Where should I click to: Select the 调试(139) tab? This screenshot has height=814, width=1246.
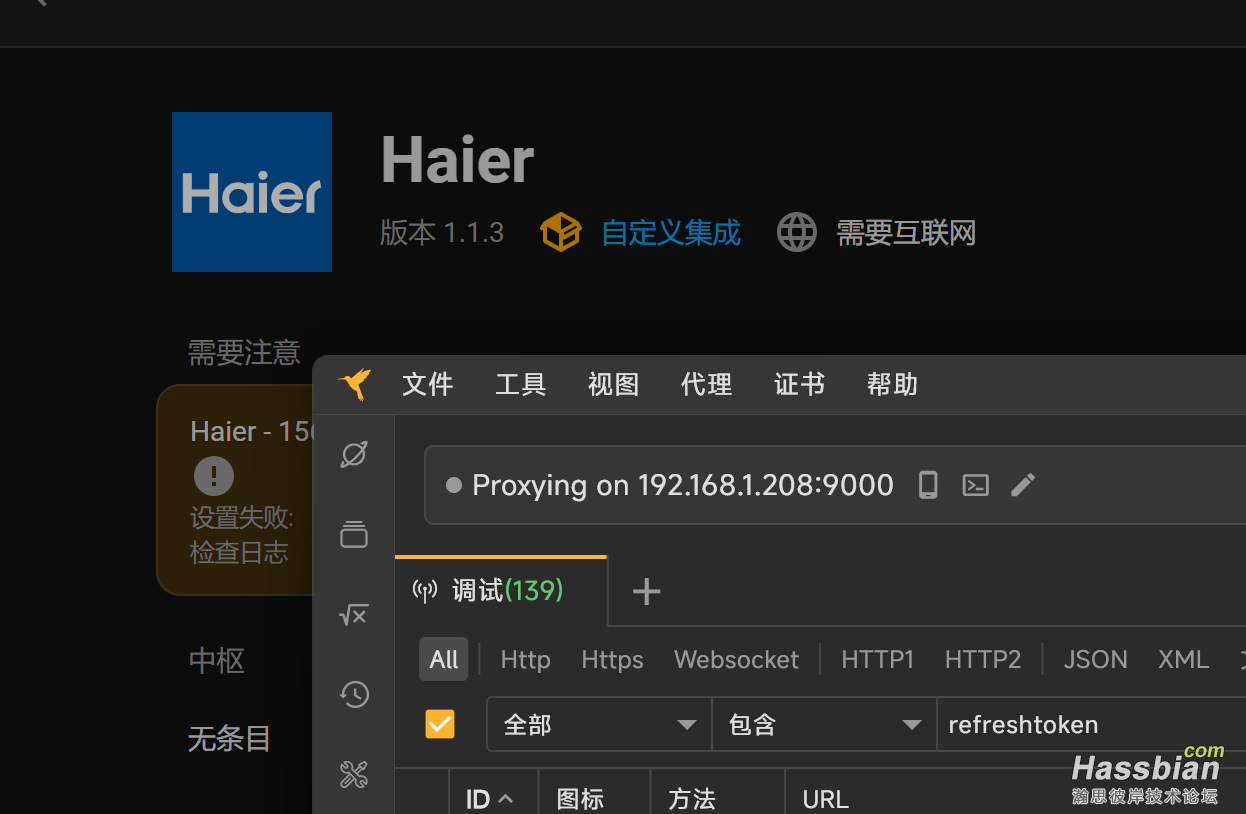tap(500, 591)
